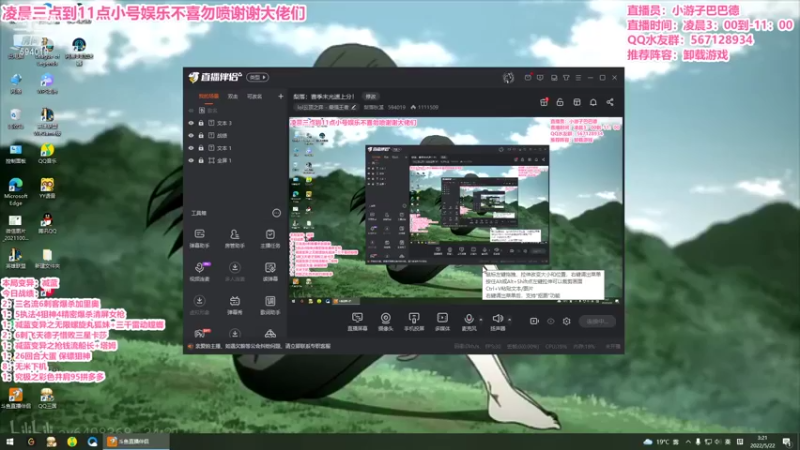Click the stream preview canvas
This screenshot has width=800, height=450.
point(455,211)
